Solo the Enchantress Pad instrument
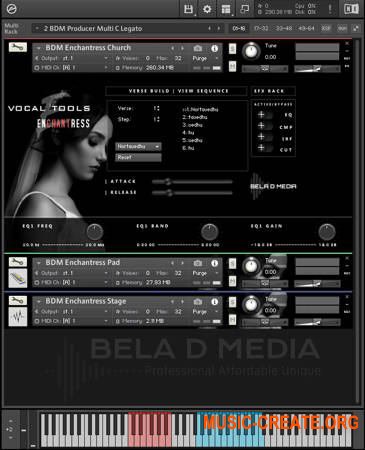The image size is (365, 450). [x=232, y=263]
